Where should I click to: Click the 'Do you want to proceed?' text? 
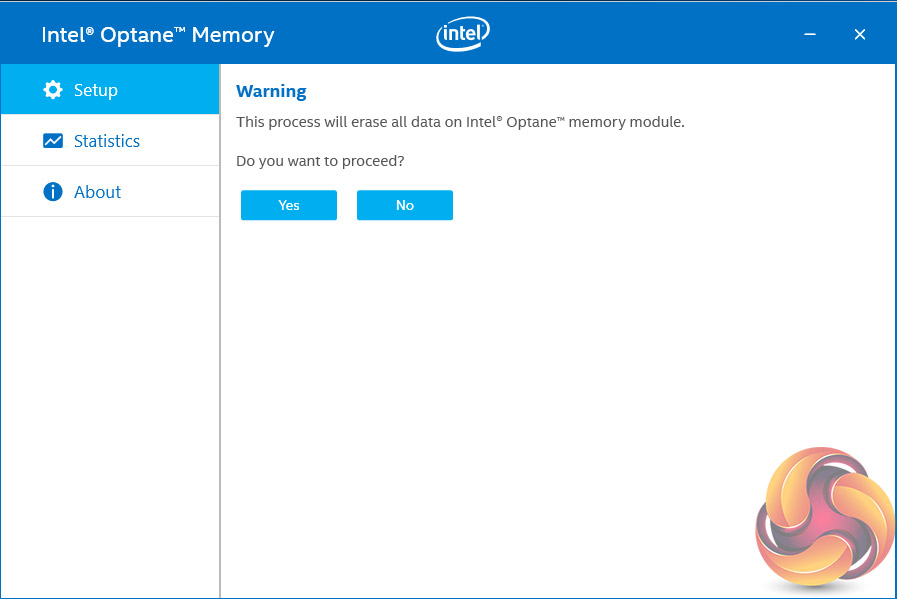click(320, 160)
